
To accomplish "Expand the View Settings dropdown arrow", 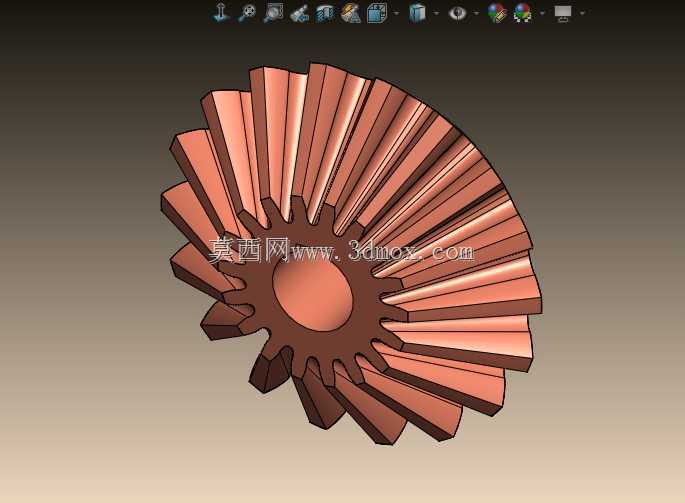I will [x=582, y=14].
